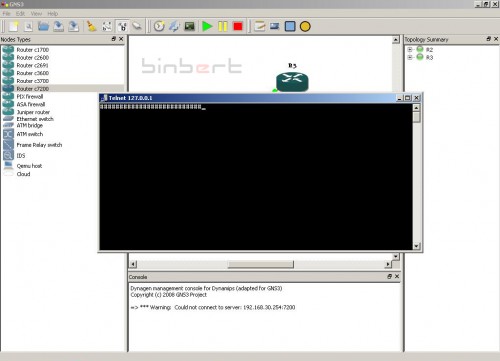Expand the R3 node in Topology Summary
500x361 pixels.
[x=410, y=57]
